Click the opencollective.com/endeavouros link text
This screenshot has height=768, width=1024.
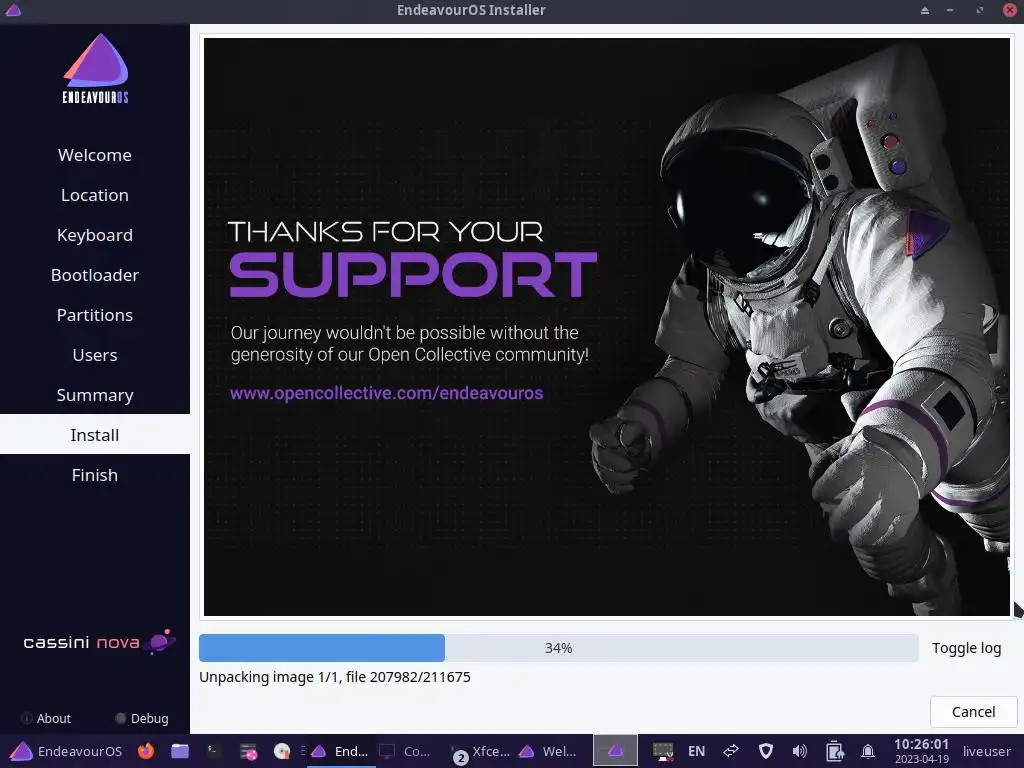click(386, 393)
